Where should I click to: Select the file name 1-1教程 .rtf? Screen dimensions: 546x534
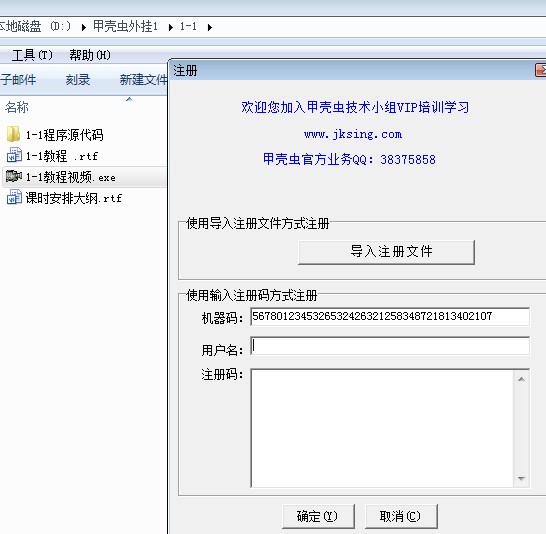62,156
